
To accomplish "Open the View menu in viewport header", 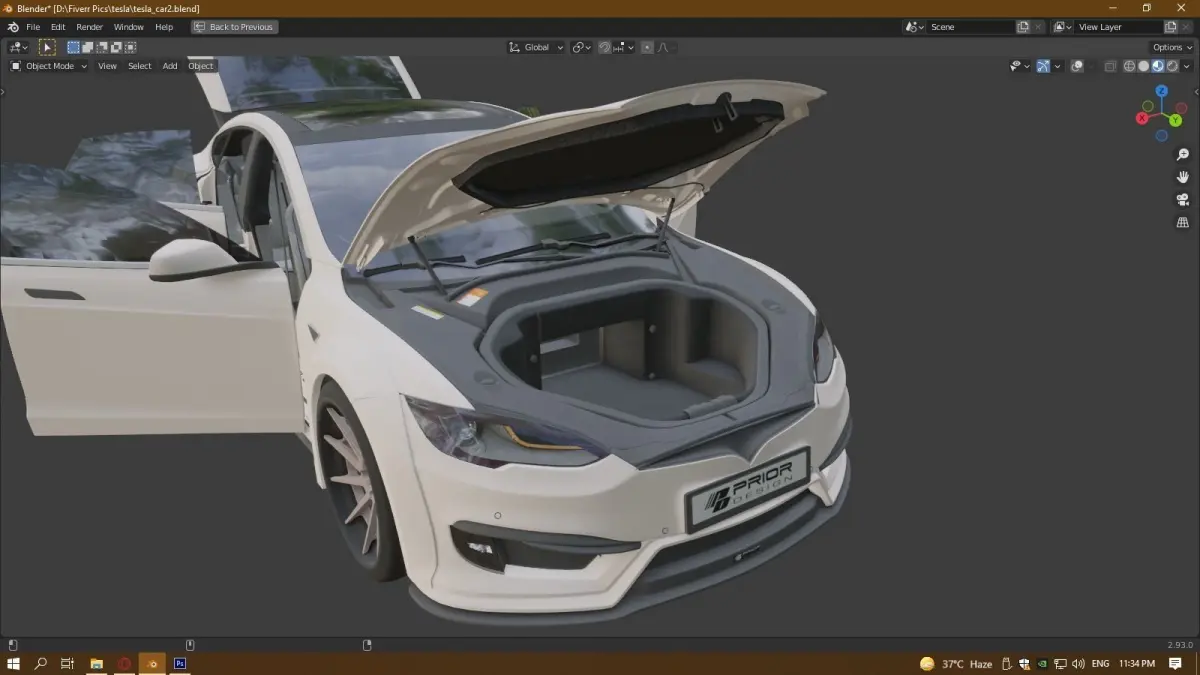I will click(x=107, y=66).
